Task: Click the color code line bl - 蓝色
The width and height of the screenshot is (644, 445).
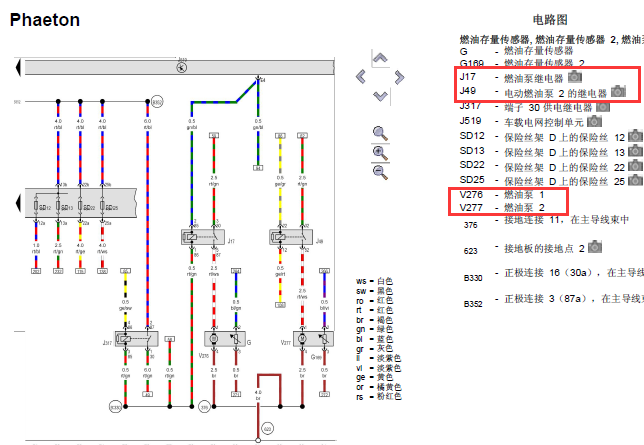Action: click(374, 339)
